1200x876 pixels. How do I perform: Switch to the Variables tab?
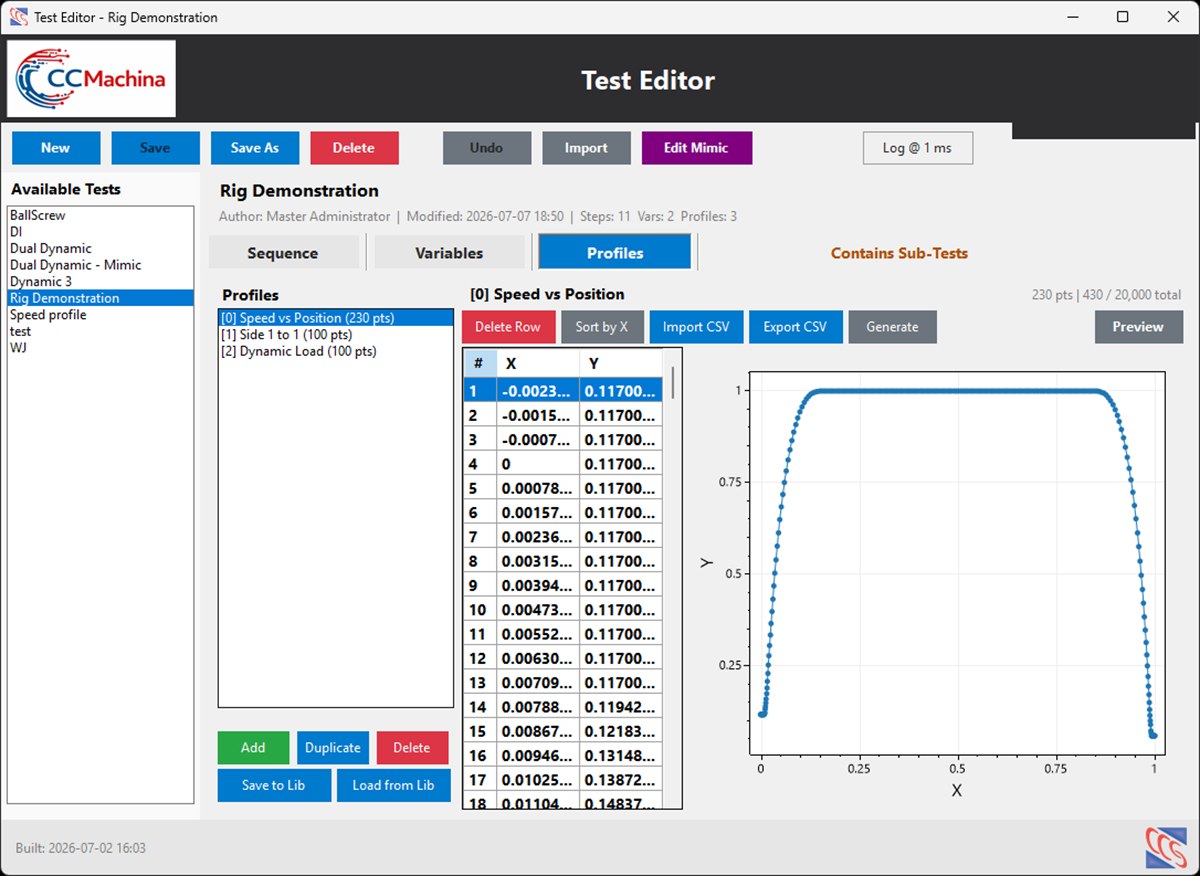449,253
